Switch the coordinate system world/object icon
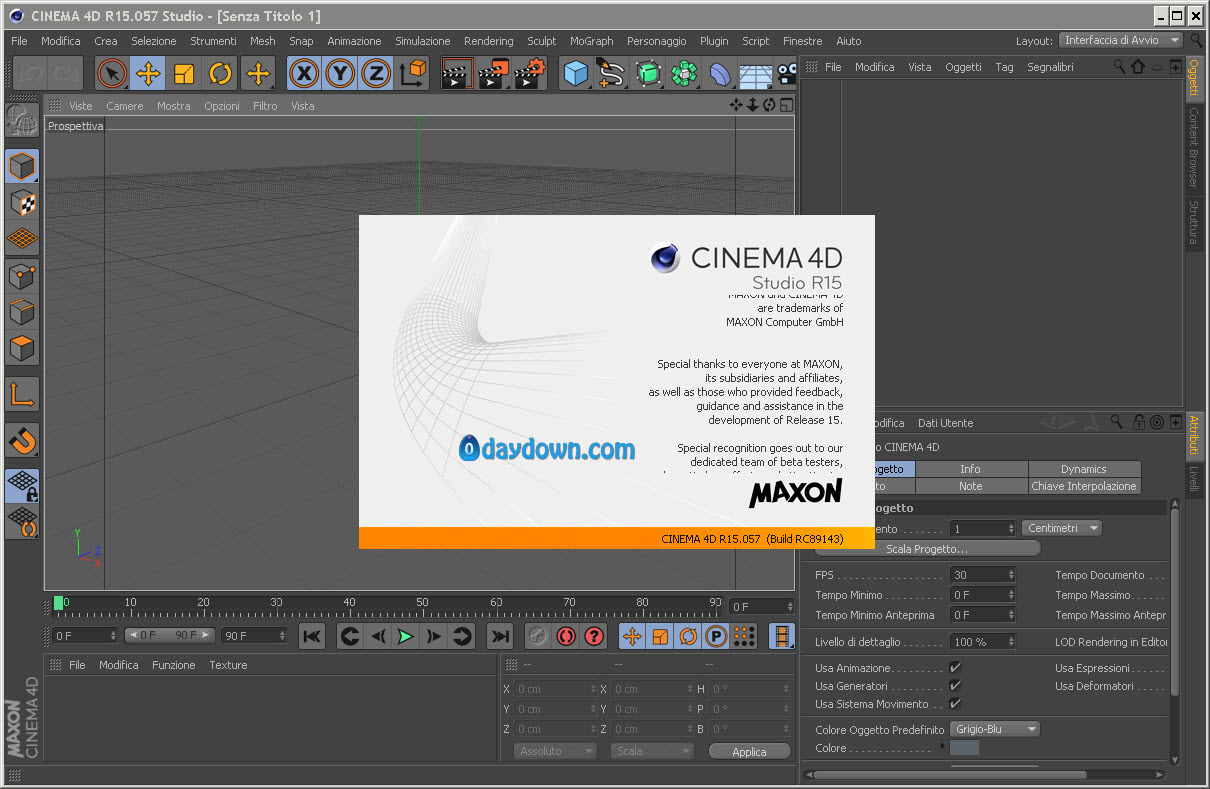The image size is (1210, 789). tap(413, 73)
